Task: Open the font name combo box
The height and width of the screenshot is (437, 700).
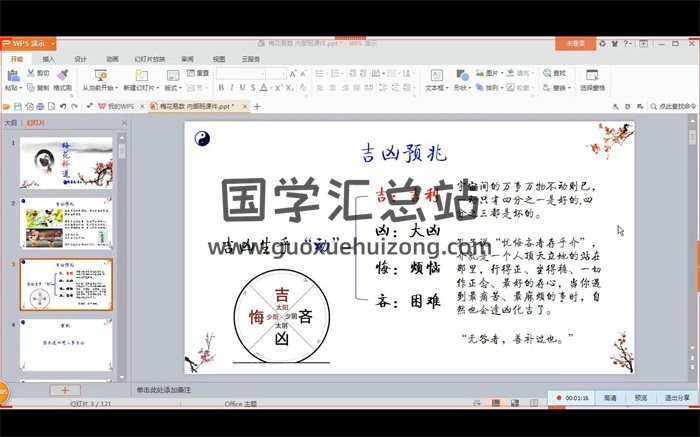Action: click(241, 74)
